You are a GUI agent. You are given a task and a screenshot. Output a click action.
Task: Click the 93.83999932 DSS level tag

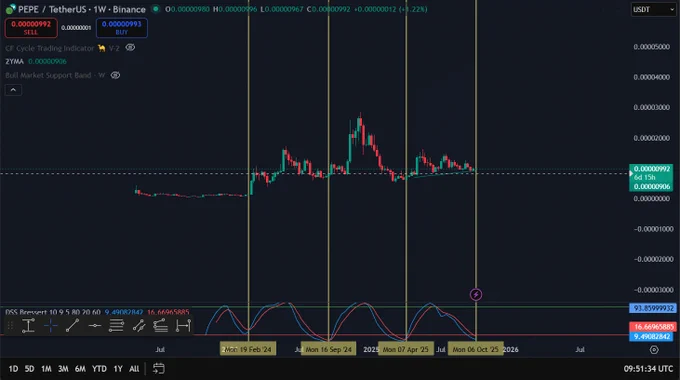653,308
